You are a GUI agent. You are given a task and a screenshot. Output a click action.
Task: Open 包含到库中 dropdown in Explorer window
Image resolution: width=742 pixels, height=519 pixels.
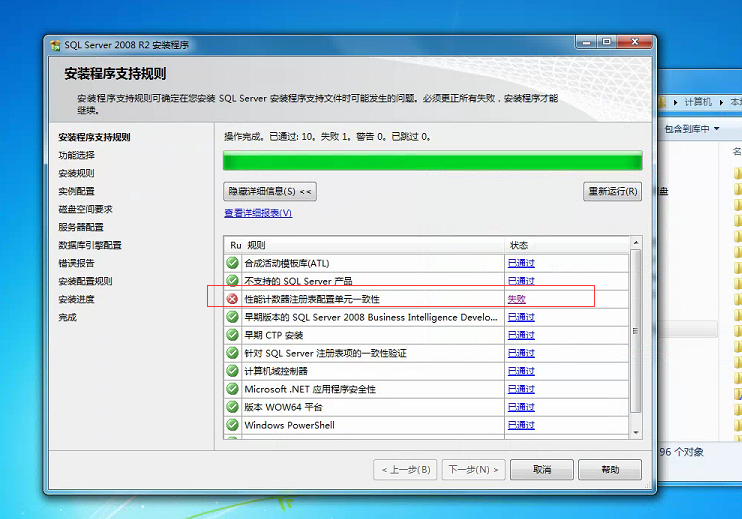tap(691, 129)
